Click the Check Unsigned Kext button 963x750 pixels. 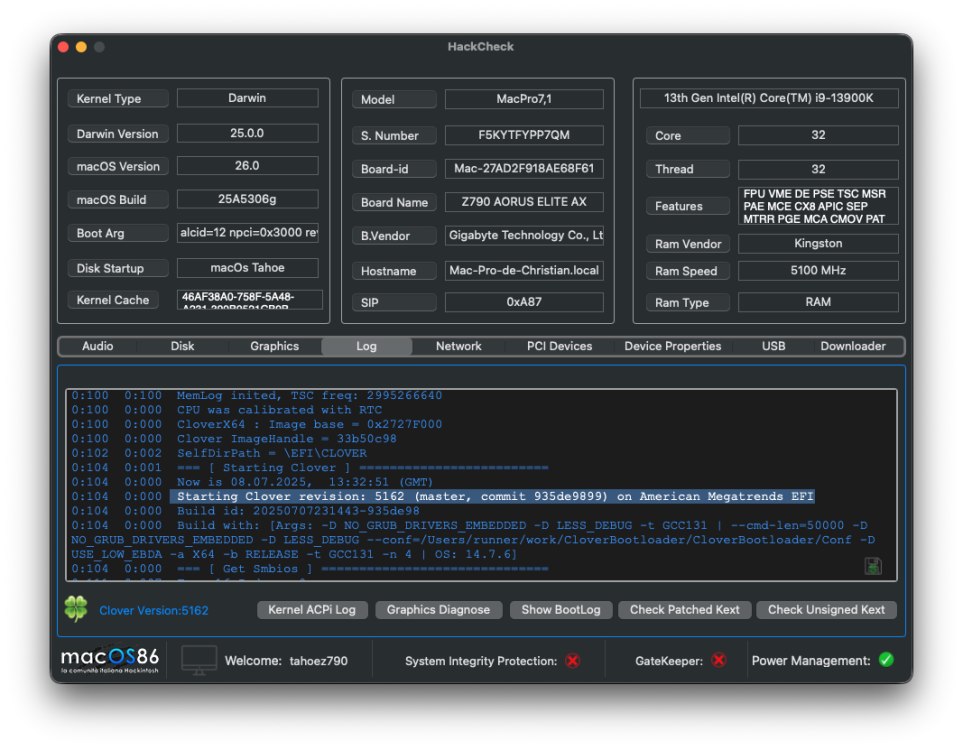pyautogui.click(x=826, y=610)
